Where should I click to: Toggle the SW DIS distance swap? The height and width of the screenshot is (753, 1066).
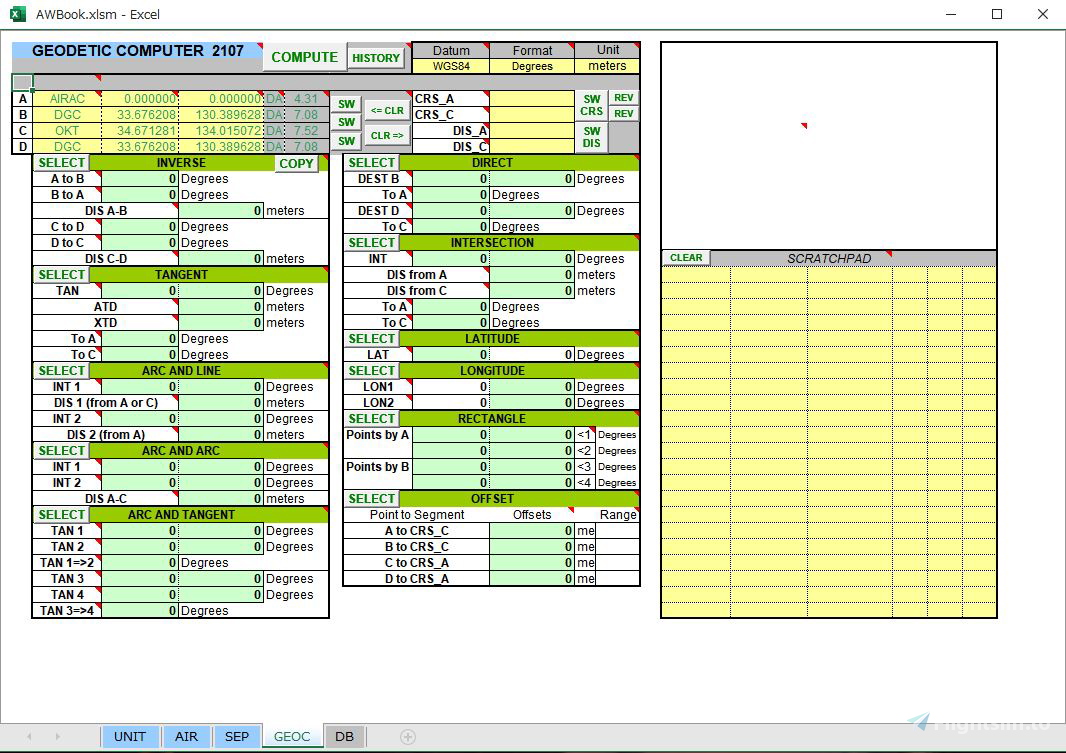coord(591,135)
